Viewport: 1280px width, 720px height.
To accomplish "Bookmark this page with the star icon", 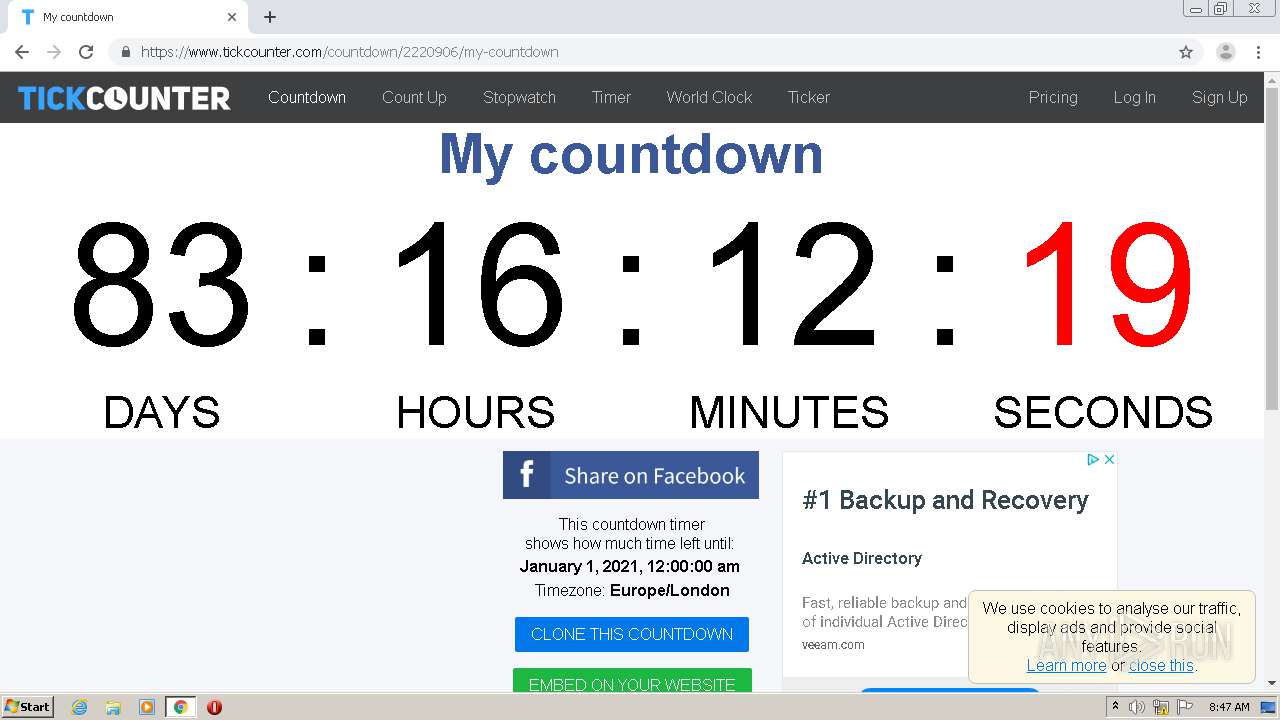I will [x=1186, y=52].
